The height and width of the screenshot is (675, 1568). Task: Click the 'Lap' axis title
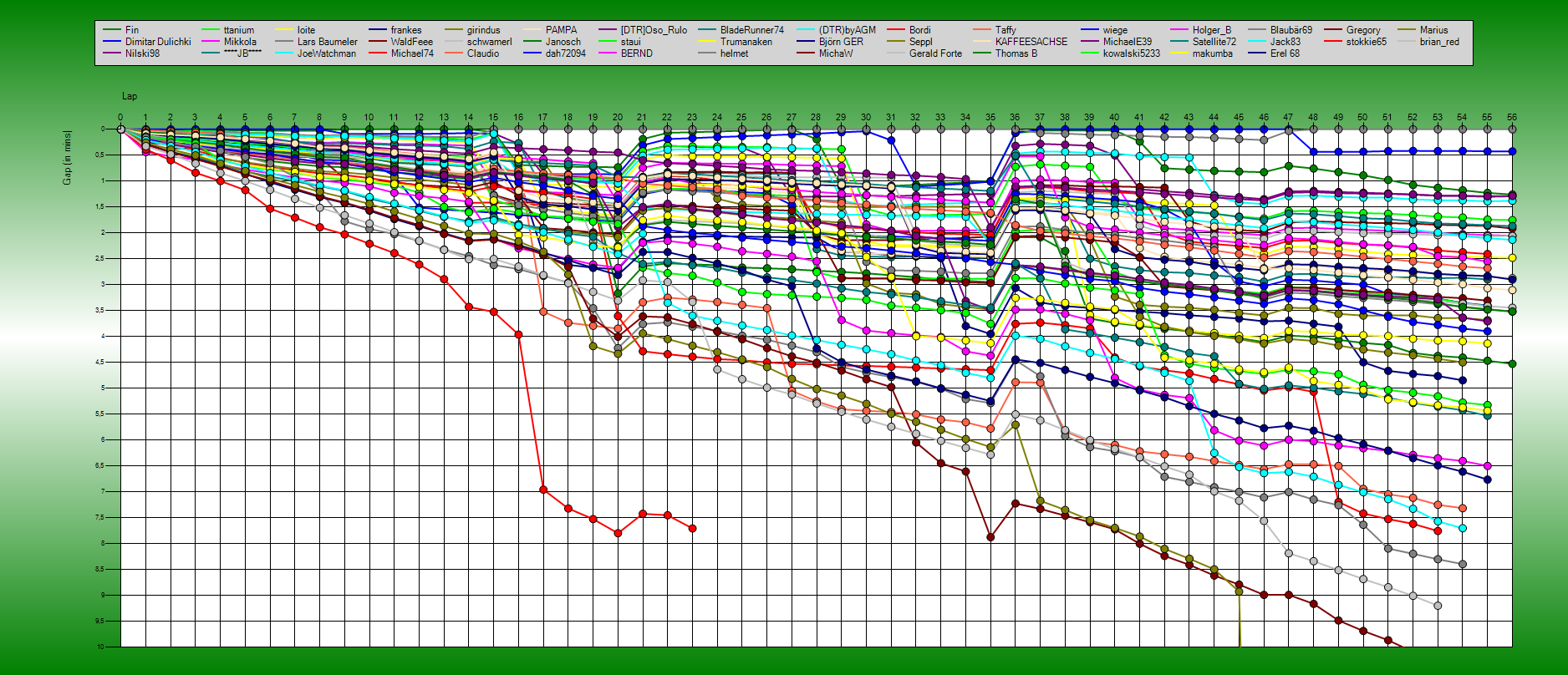pyautogui.click(x=130, y=97)
